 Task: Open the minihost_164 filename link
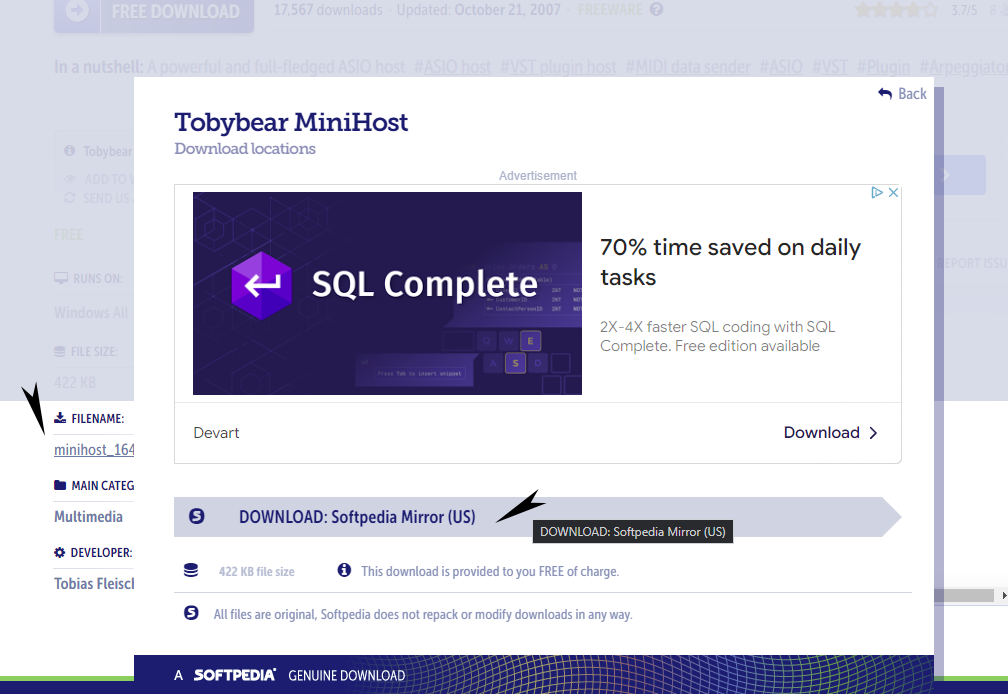click(94, 450)
